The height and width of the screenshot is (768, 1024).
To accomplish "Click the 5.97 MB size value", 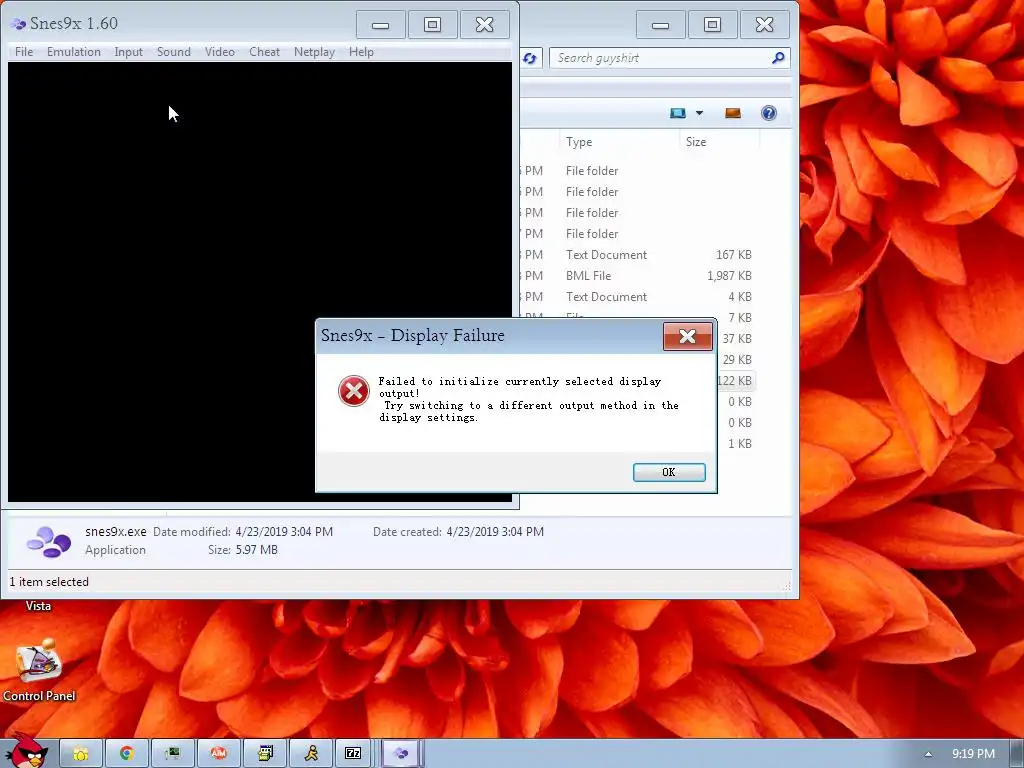I will 257,550.
